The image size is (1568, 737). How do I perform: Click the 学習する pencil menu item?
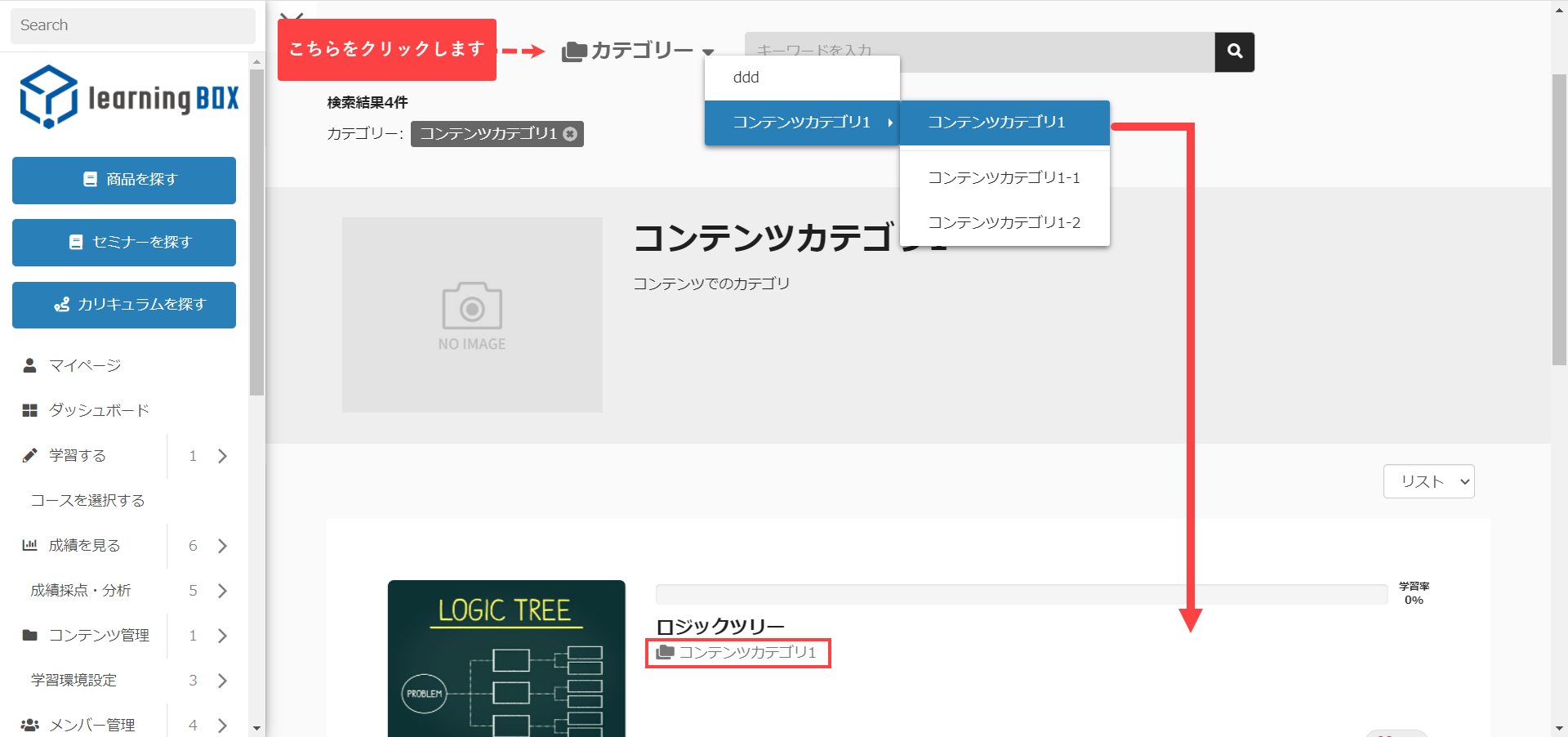tap(78, 455)
